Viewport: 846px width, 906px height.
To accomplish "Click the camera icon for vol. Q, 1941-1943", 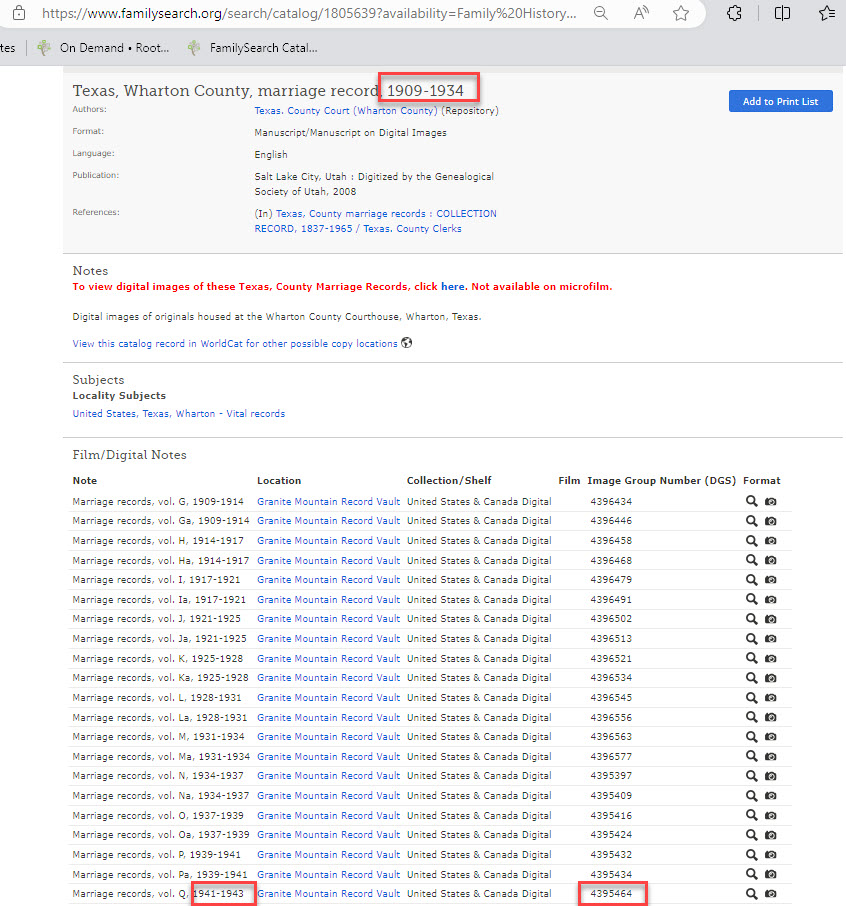I will point(770,894).
